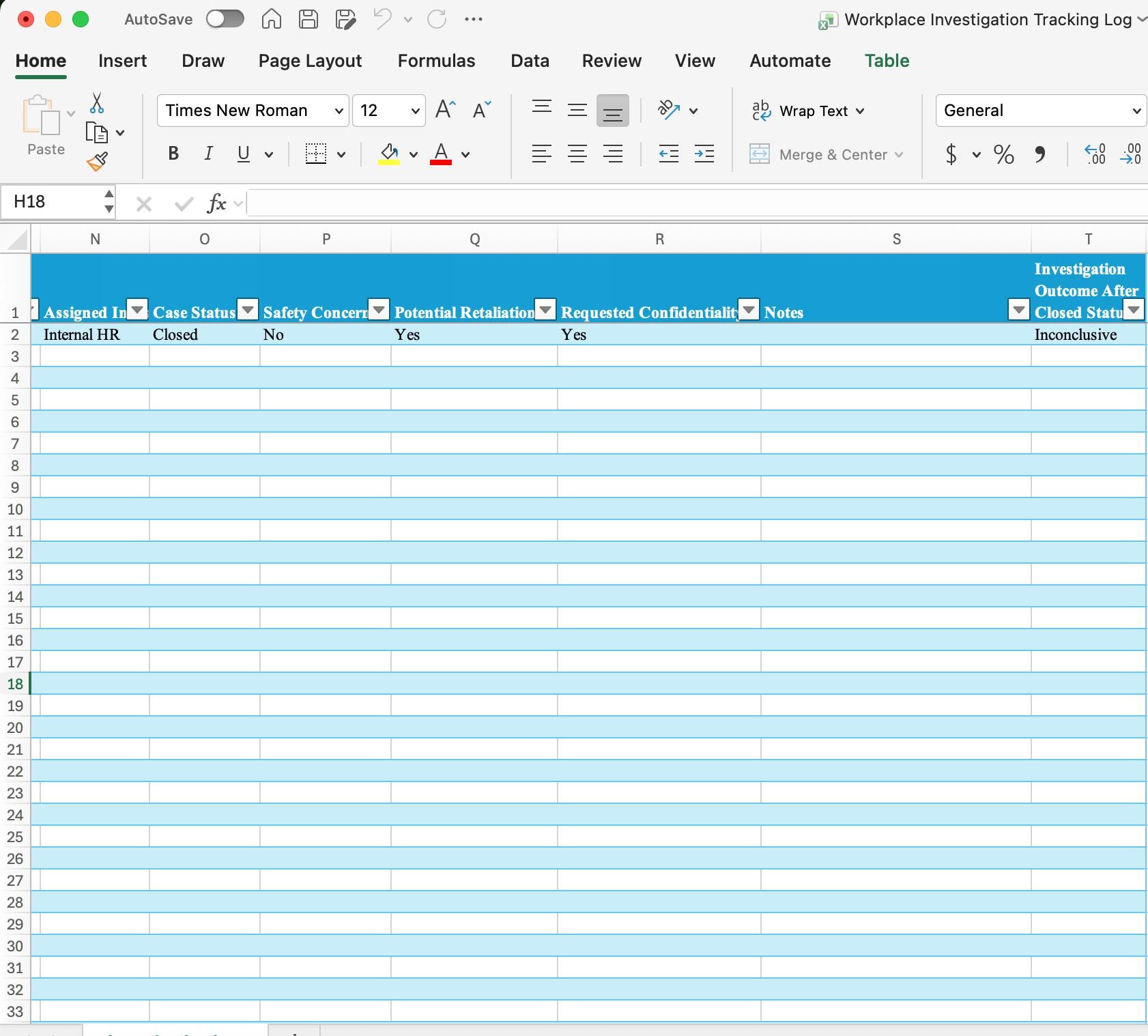The image size is (1148, 1036).
Task: Open the Table ribbon tab
Action: tap(887, 61)
